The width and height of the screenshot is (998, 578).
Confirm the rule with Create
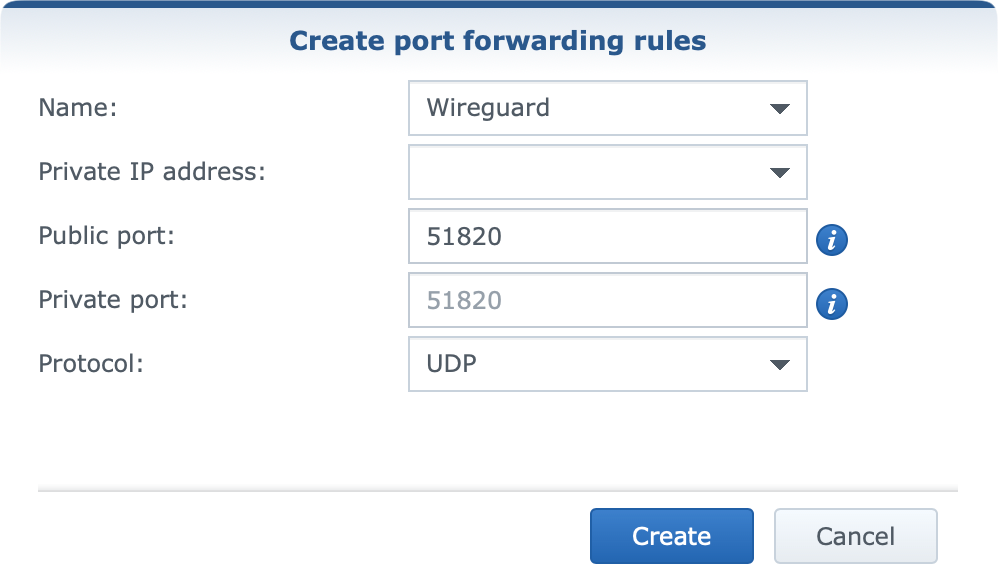[671, 536]
